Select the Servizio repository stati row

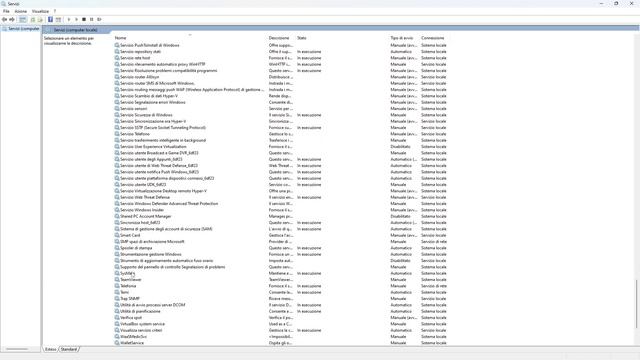click(281, 52)
